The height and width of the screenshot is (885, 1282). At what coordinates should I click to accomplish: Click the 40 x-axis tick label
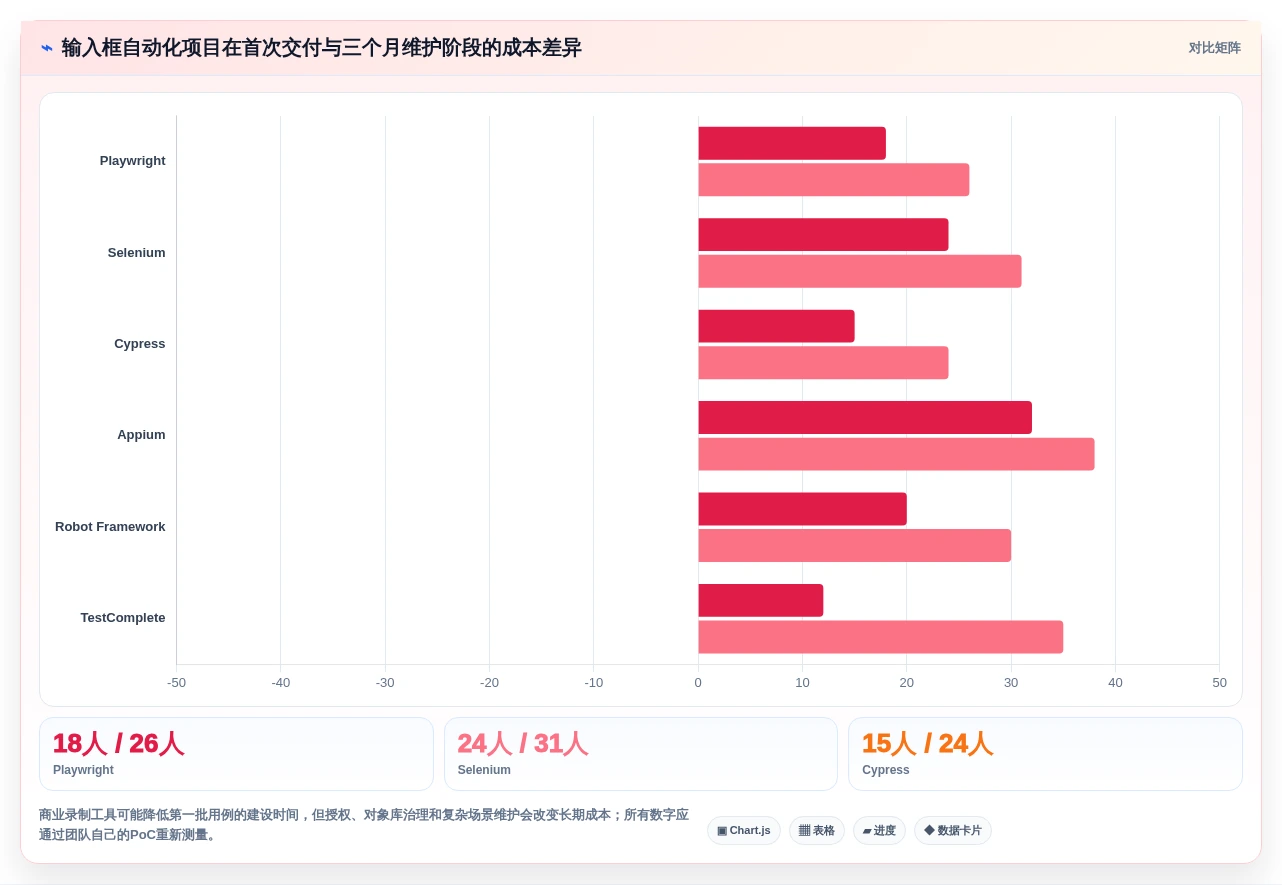tap(1115, 683)
